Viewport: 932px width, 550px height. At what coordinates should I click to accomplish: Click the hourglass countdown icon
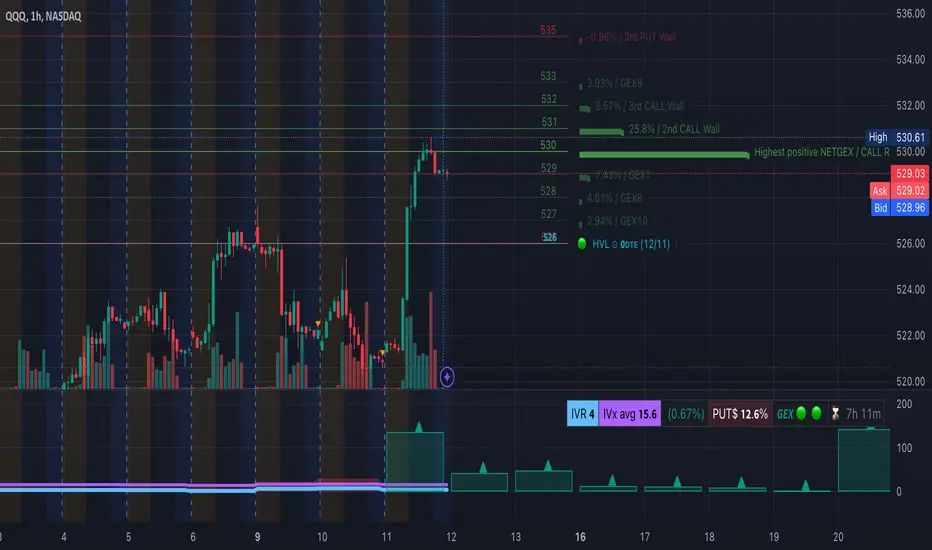pyautogui.click(x=835, y=414)
